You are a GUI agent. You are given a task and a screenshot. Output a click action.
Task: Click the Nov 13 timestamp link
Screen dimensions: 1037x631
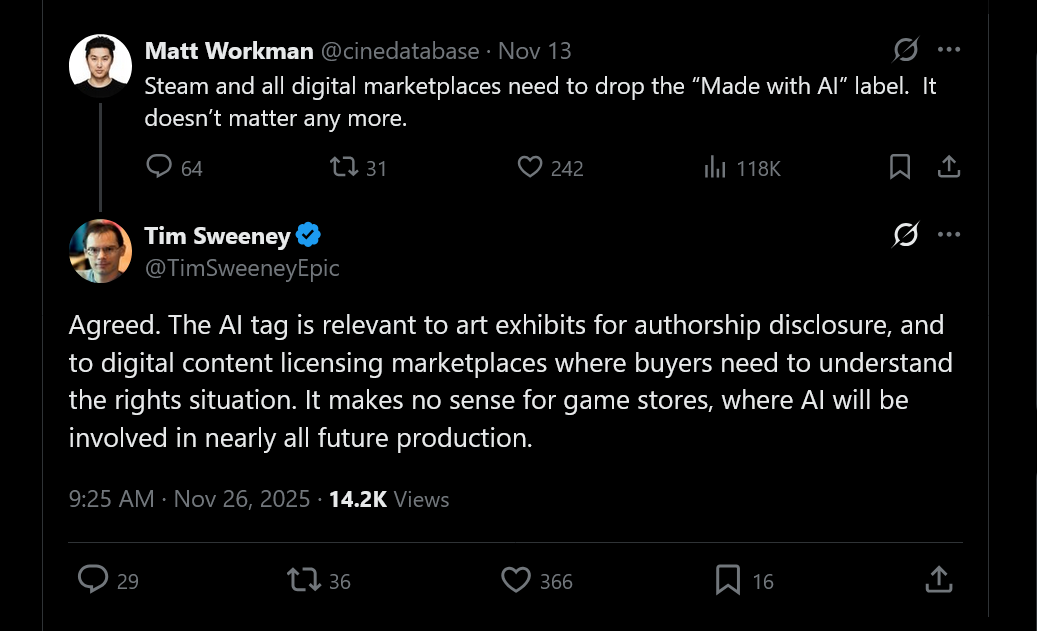coord(534,50)
